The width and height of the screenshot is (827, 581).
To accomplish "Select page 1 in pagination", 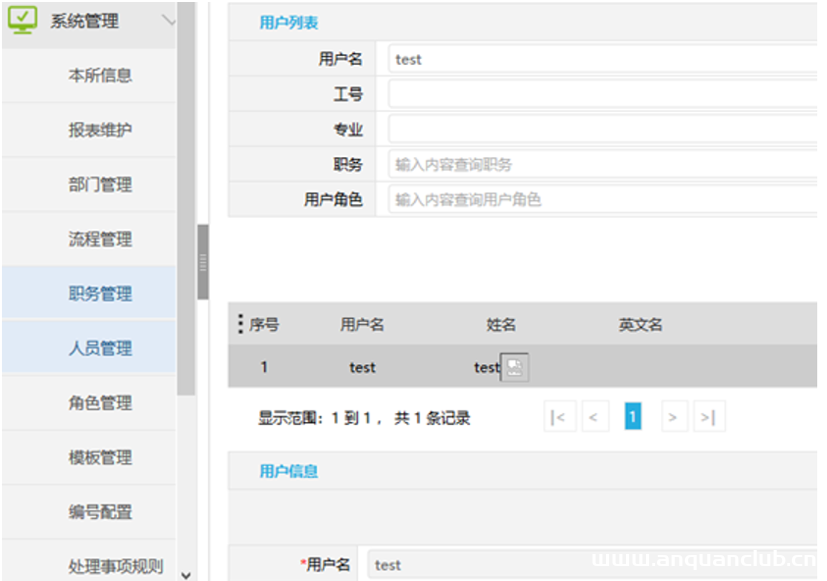I will pos(632,417).
